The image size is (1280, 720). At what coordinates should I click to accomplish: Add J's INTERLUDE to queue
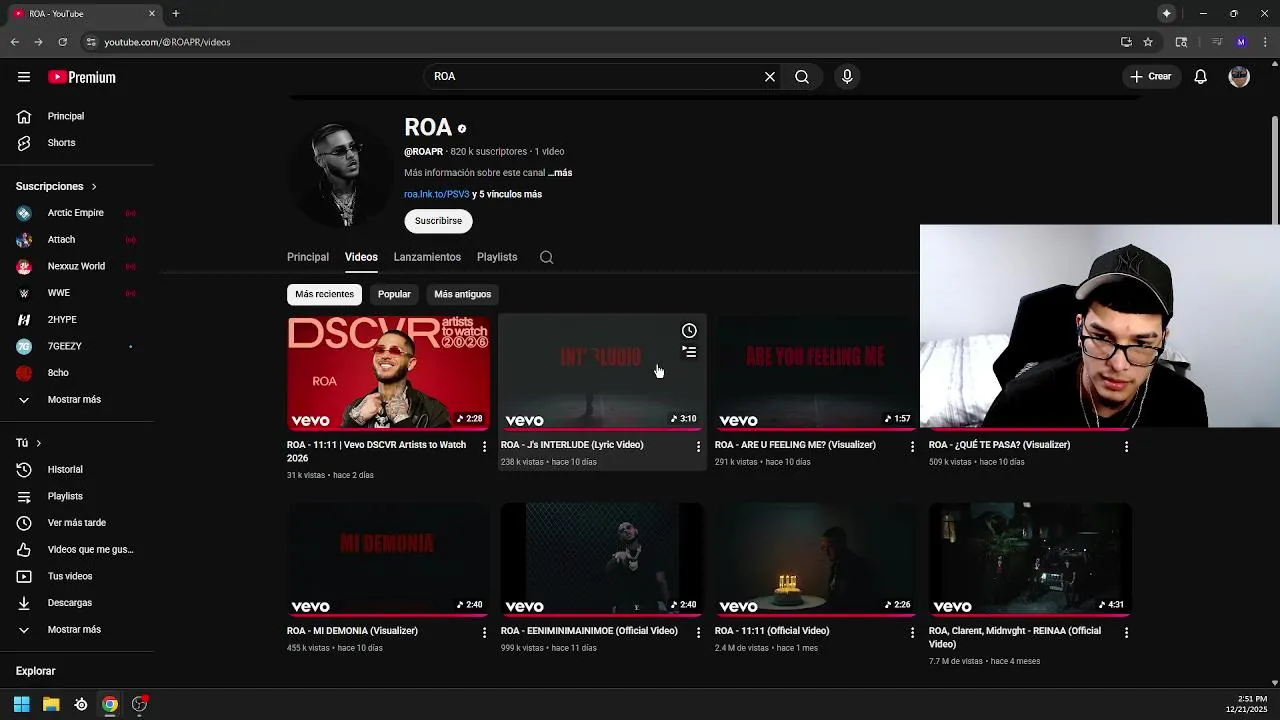coord(689,352)
